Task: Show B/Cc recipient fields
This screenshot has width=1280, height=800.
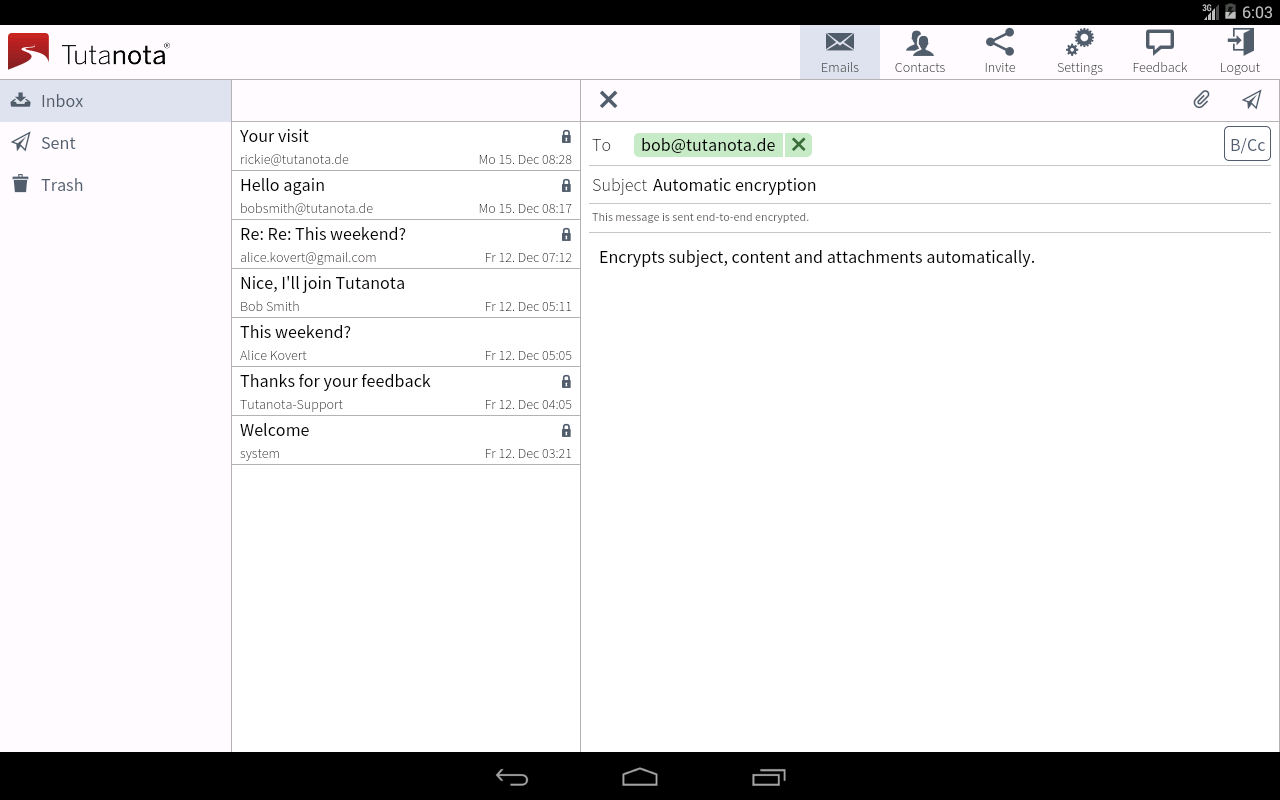Action: (x=1247, y=144)
